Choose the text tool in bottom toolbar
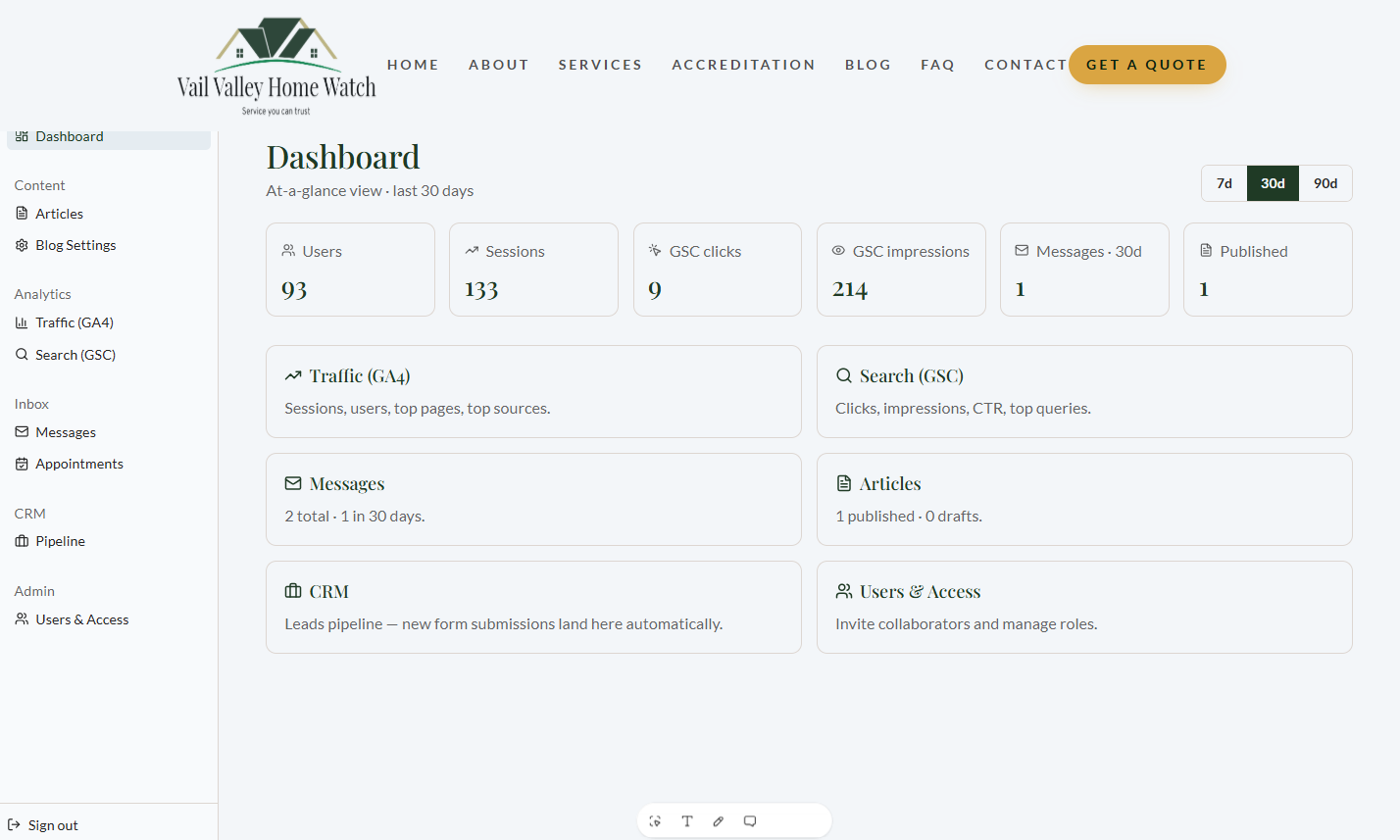This screenshot has width=1400, height=840. pos(687,821)
